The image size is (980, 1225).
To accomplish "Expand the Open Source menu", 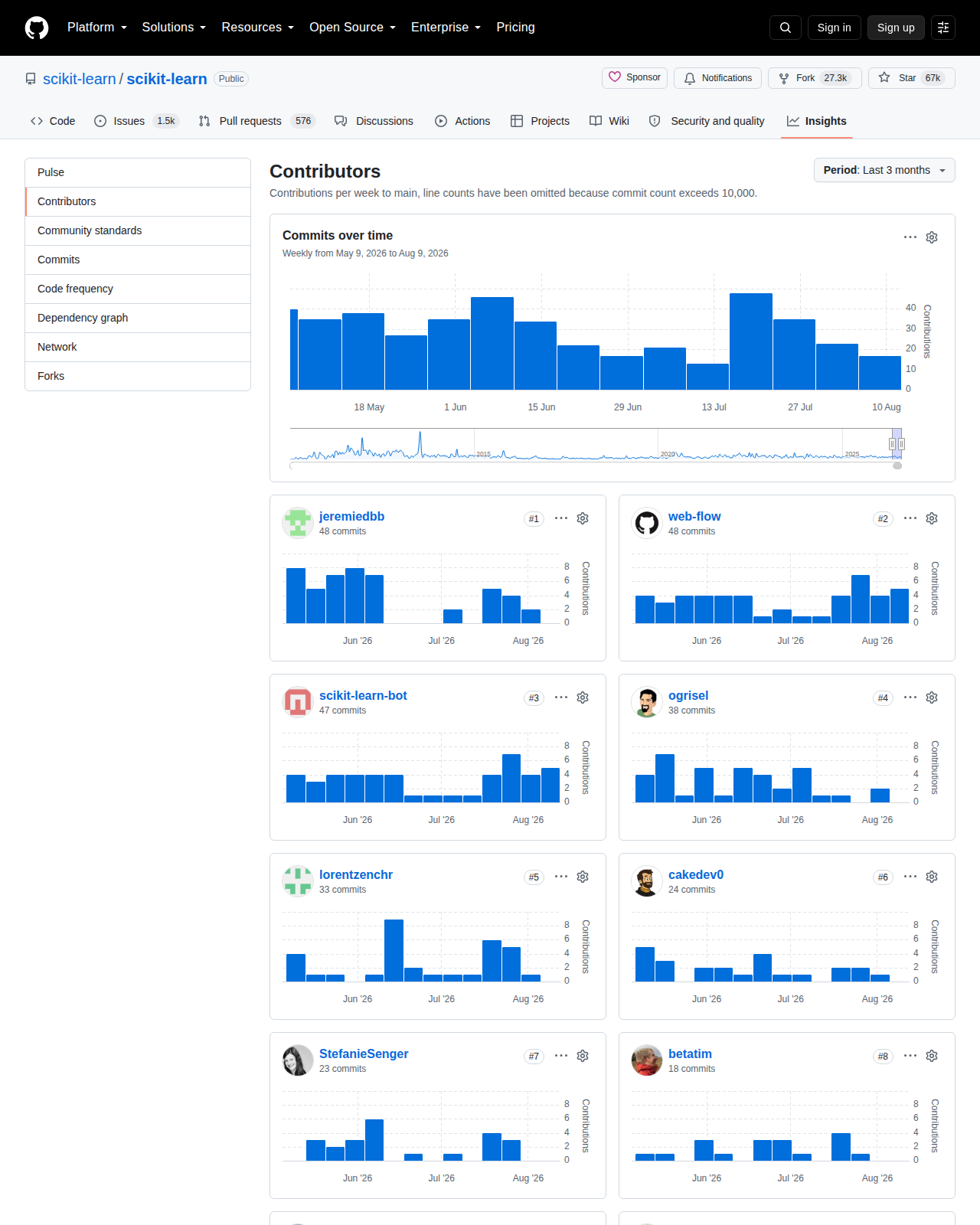I will [352, 28].
